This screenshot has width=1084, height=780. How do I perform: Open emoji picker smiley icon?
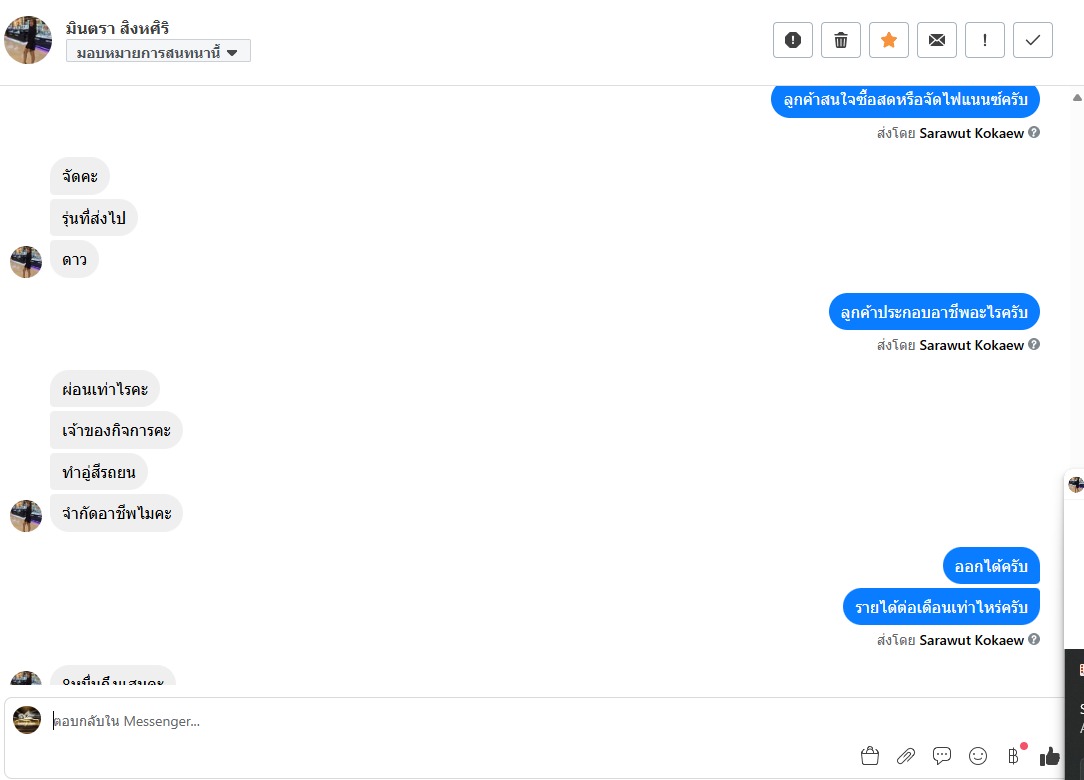point(978,756)
